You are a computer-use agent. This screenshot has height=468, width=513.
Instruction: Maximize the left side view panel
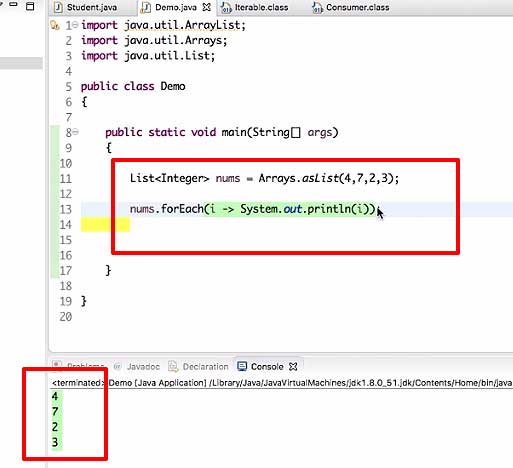click(30, 6)
